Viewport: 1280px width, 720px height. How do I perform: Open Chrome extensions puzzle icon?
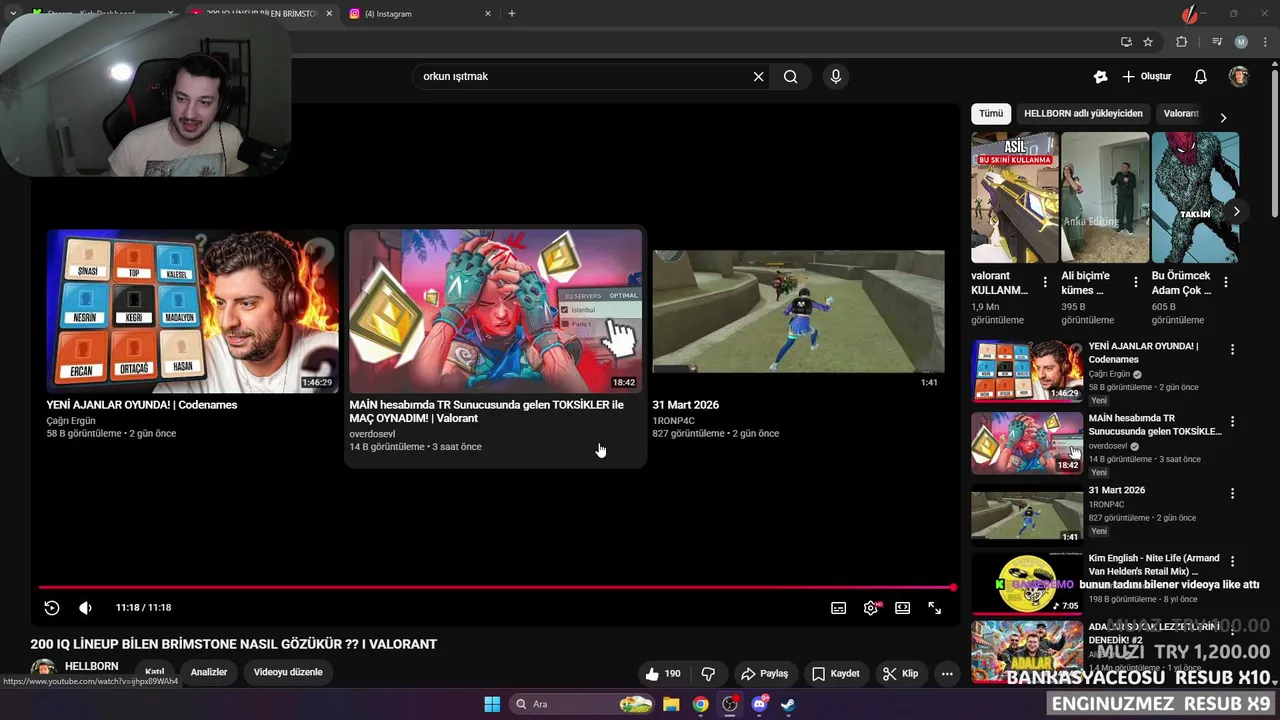click(x=1182, y=42)
